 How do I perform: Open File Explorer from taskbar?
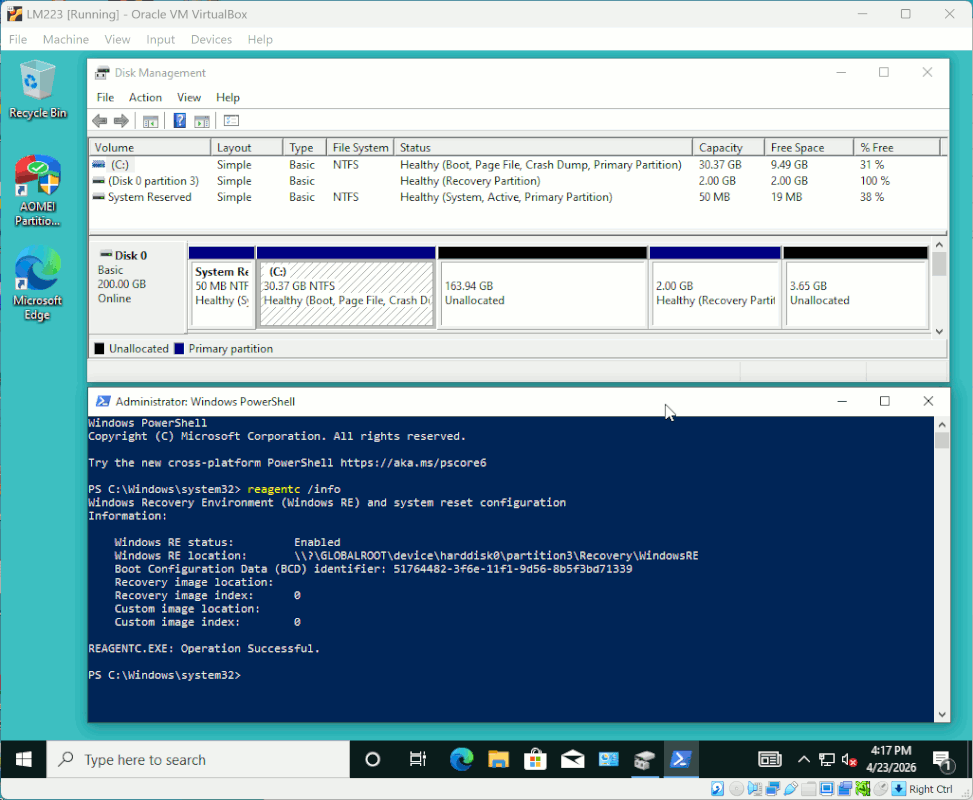(498, 759)
